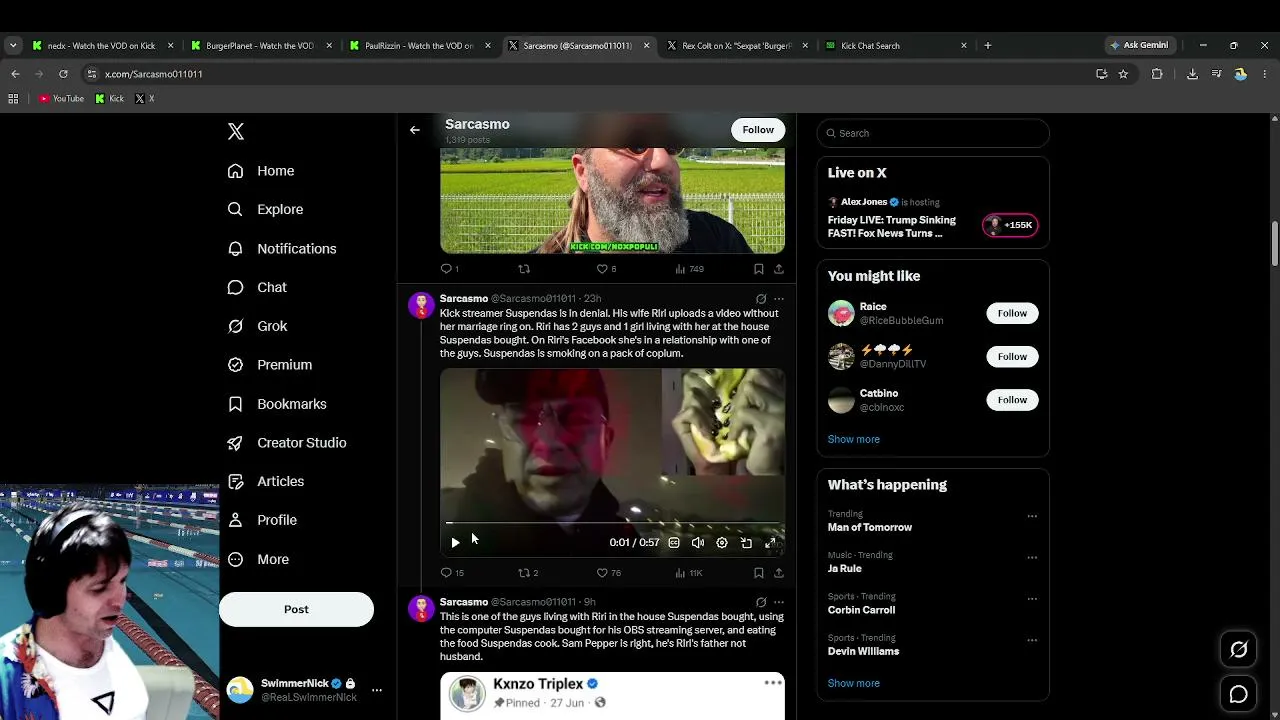The height and width of the screenshot is (720, 1280).
Task: Open options for Kxnzo Triplex embedded post
Action: (x=773, y=683)
